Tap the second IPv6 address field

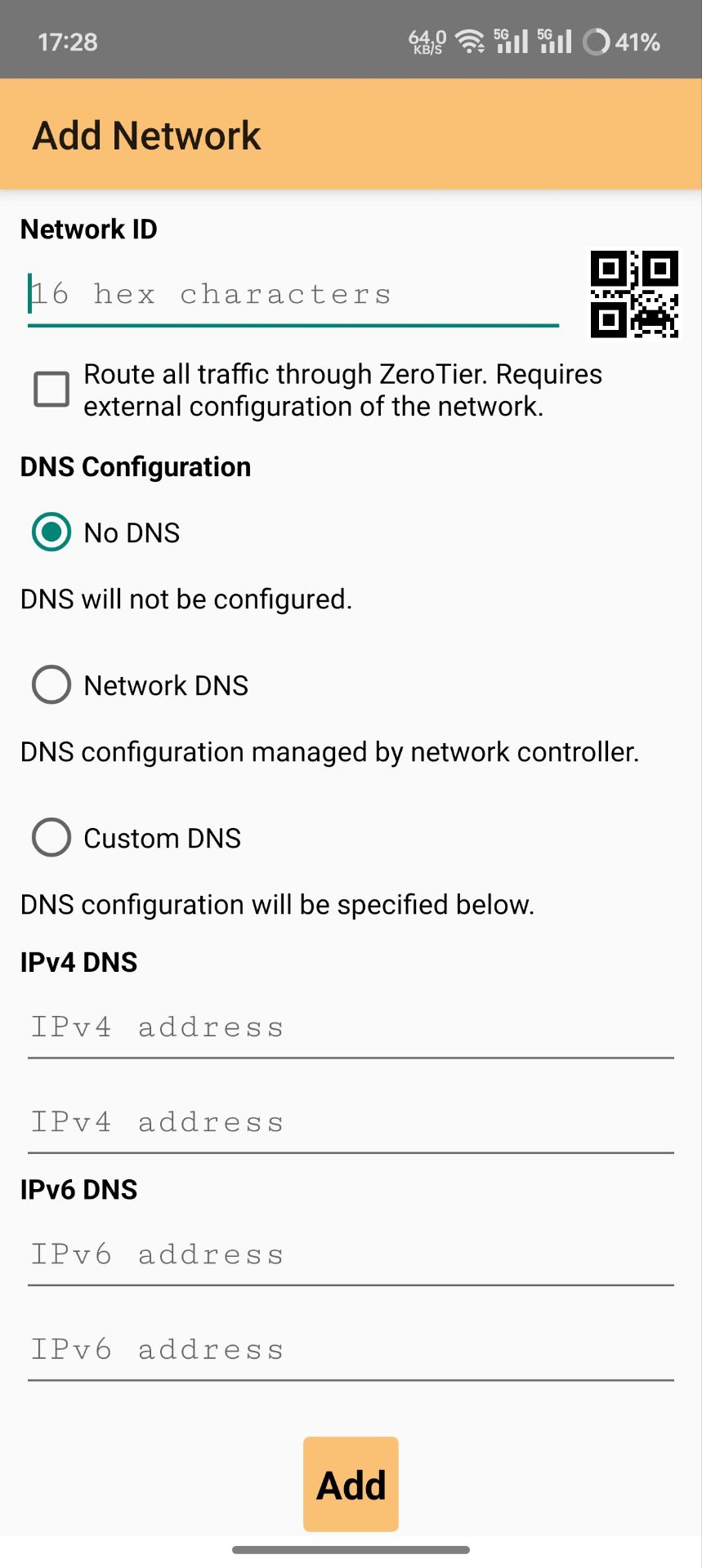[351, 1351]
